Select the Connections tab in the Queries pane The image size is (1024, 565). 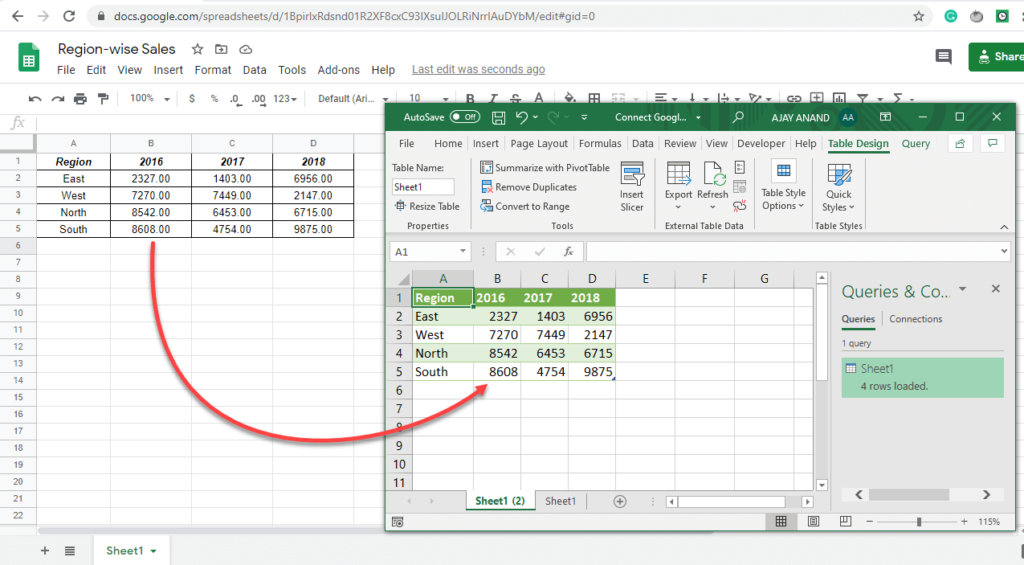point(916,319)
